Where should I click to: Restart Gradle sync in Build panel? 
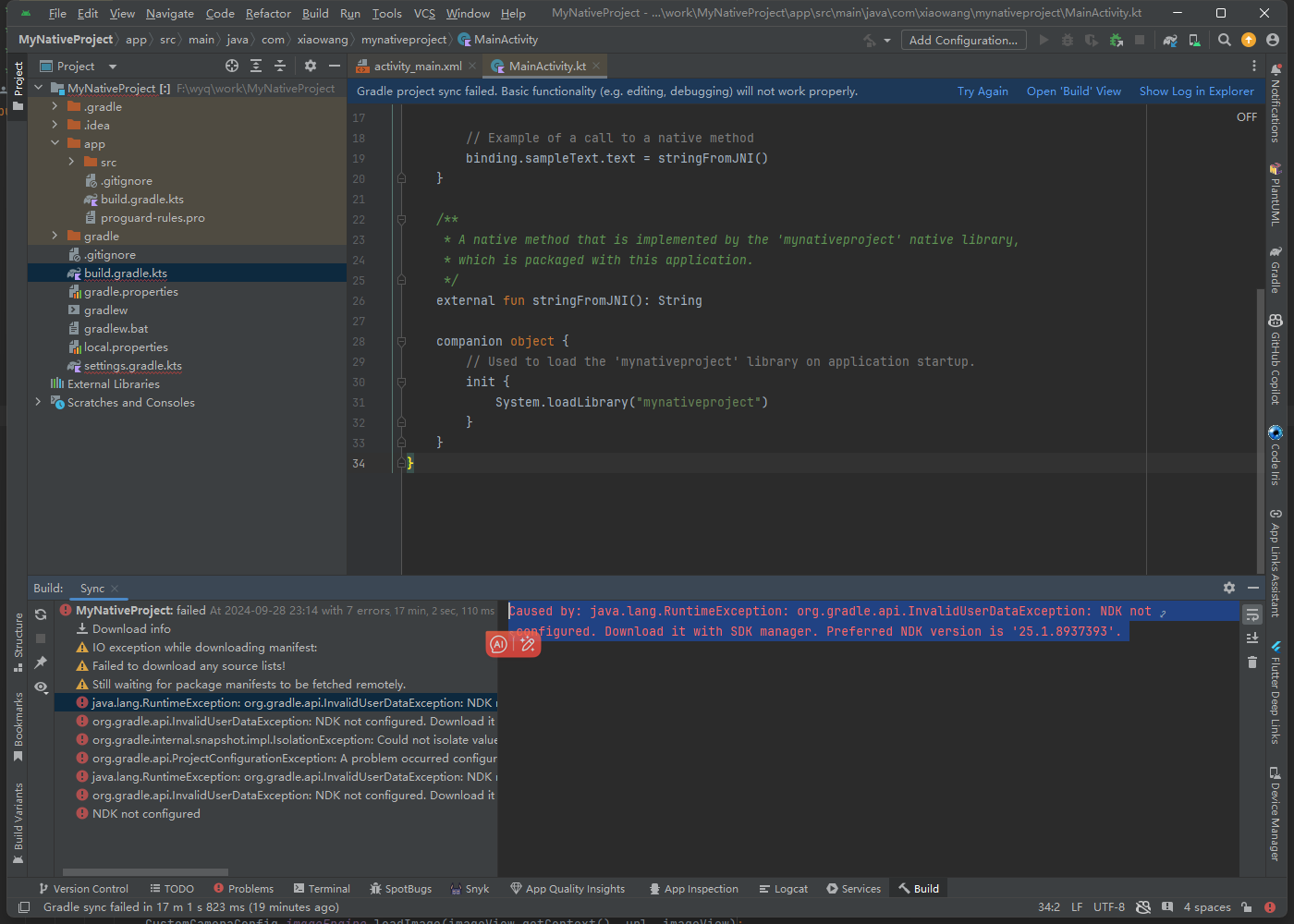[x=41, y=614]
